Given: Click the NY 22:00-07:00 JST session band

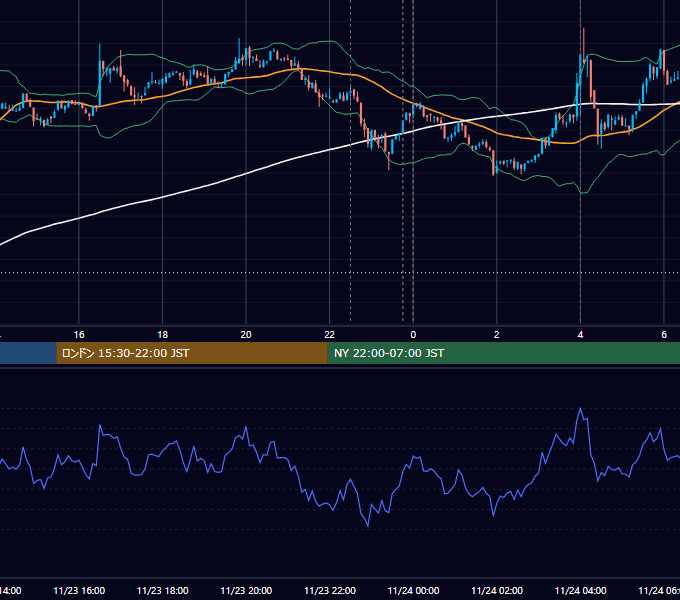Looking at the screenshot, I should click(503, 353).
